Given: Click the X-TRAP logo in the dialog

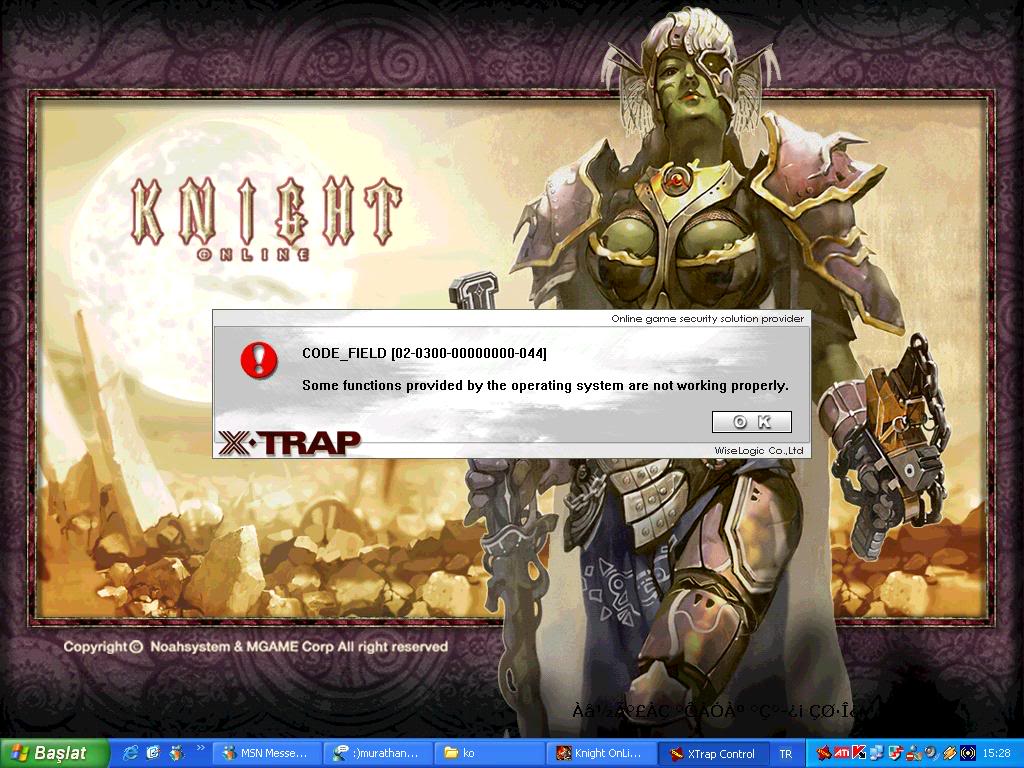Looking at the screenshot, I should pos(289,441).
